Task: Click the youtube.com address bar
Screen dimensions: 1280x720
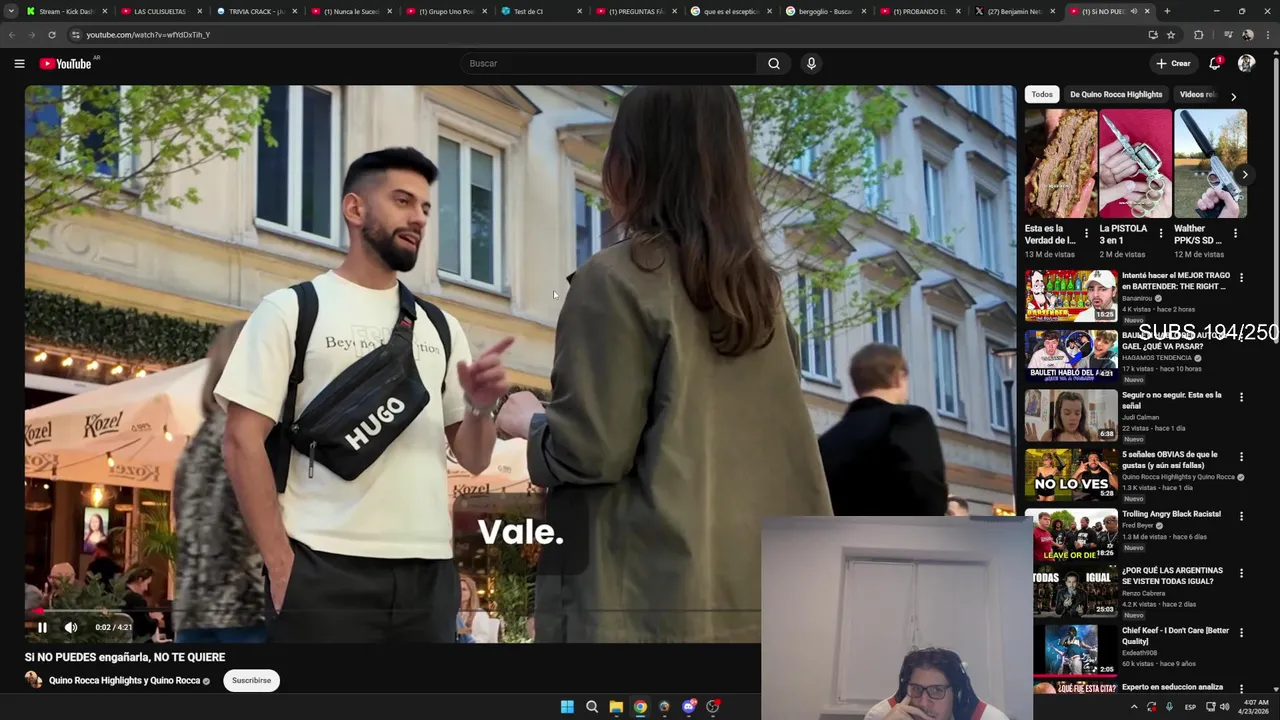Action: 600,35
